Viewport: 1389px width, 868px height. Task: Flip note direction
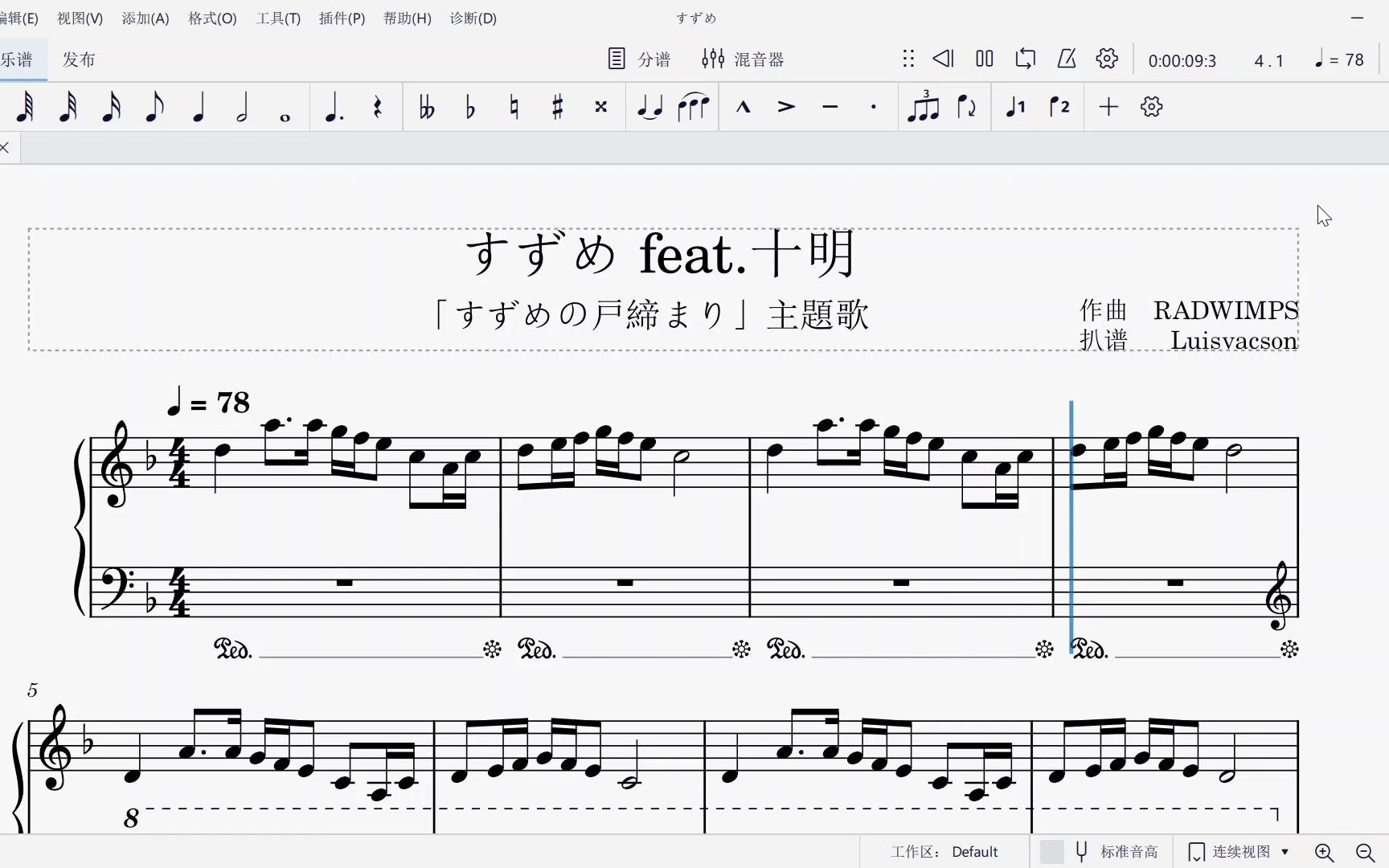pos(967,107)
